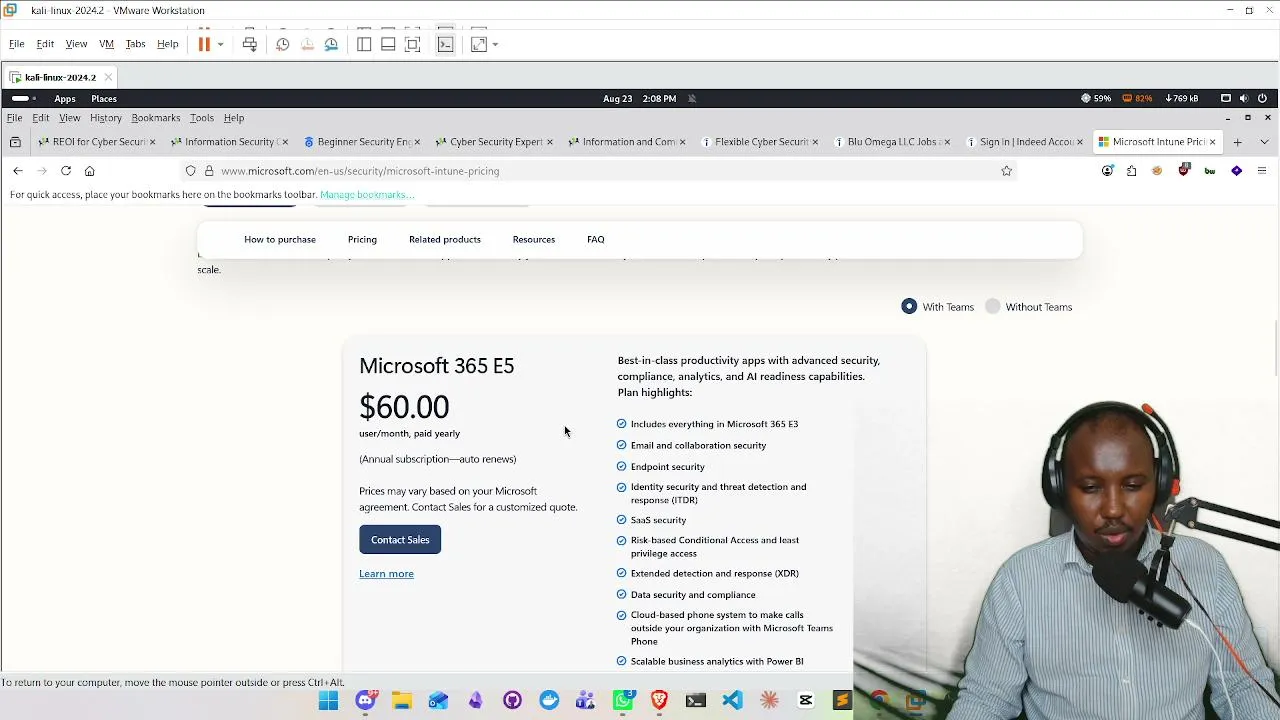Open the Firefox extensions puzzle icon

pyautogui.click(x=1131, y=171)
